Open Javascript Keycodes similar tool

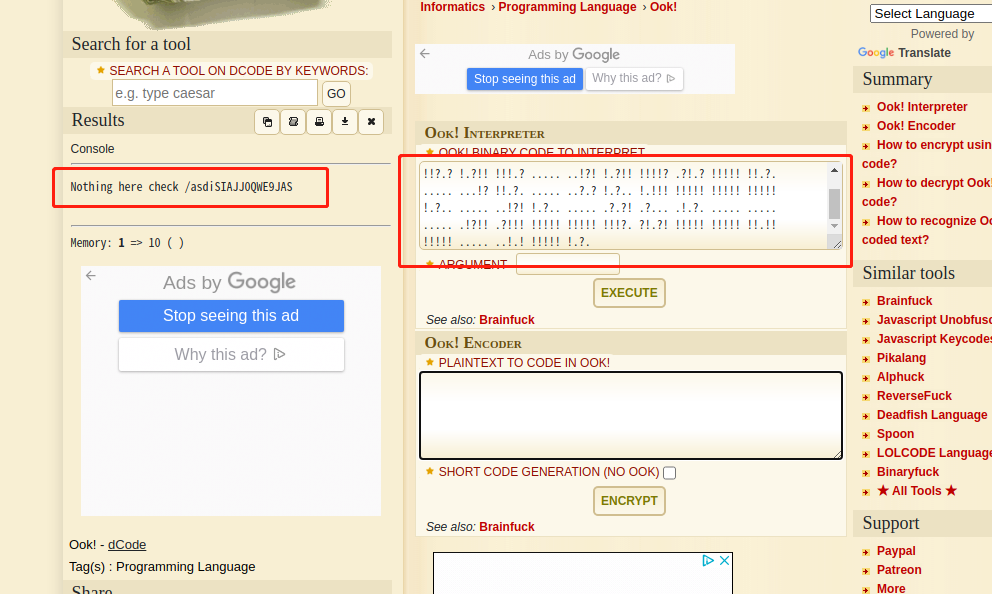point(934,338)
